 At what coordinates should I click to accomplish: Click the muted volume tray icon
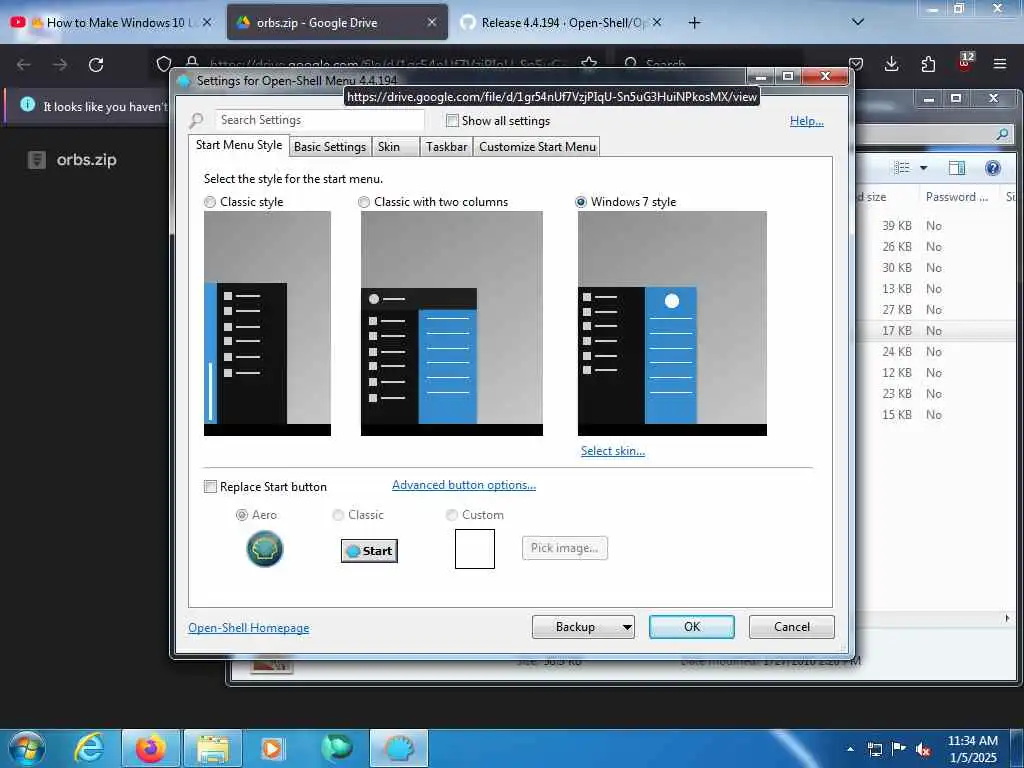click(923, 750)
